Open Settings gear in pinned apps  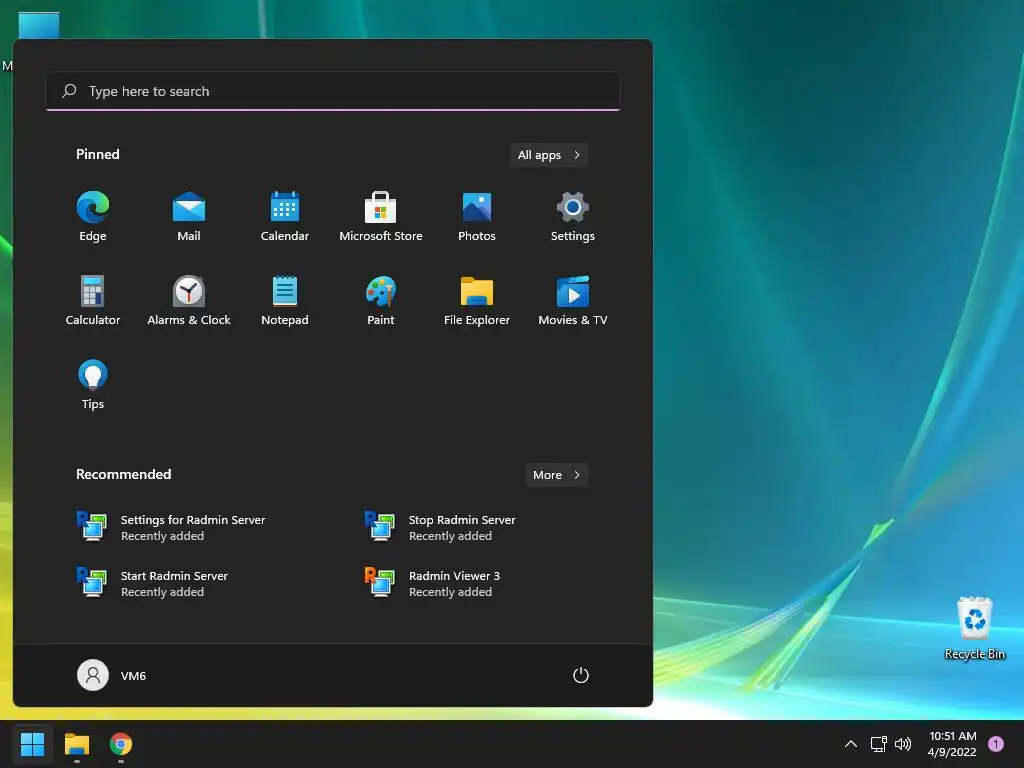(x=573, y=217)
